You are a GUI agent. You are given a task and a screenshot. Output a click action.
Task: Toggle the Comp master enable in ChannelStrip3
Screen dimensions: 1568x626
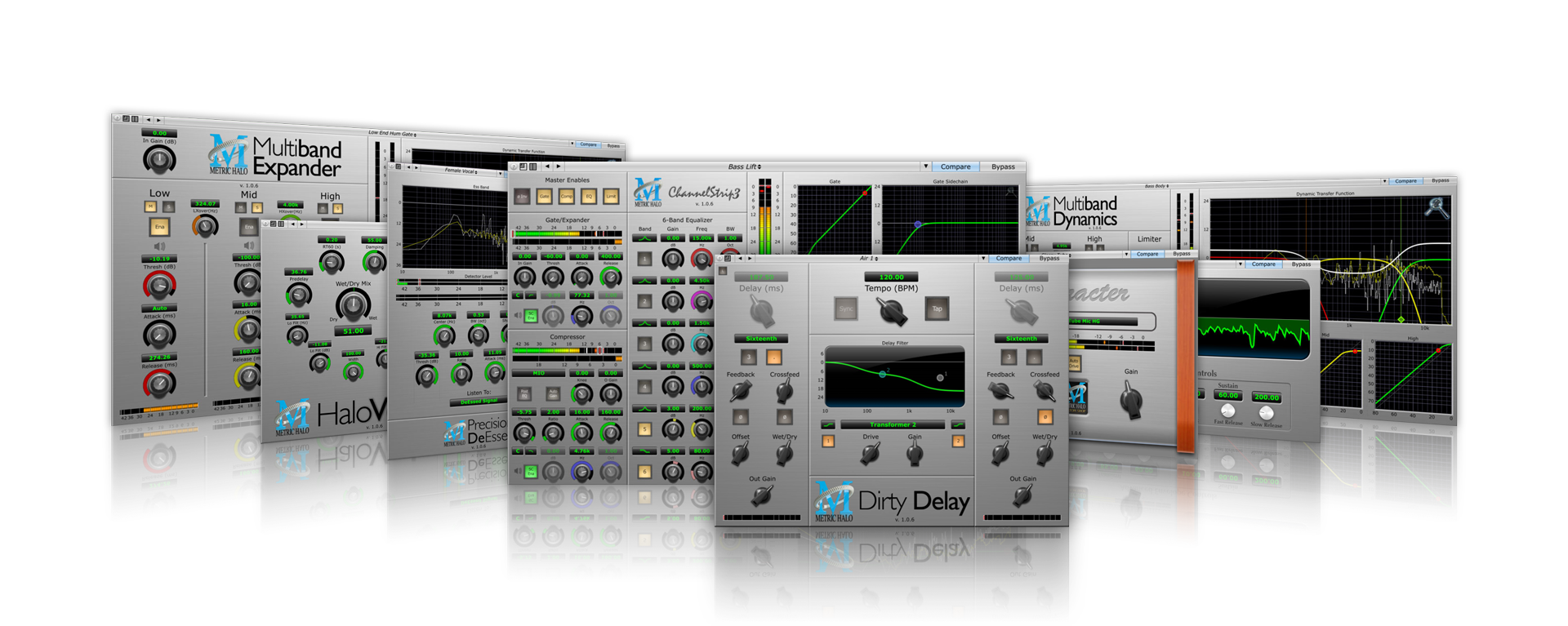pyautogui.click(x=566, y=197)
